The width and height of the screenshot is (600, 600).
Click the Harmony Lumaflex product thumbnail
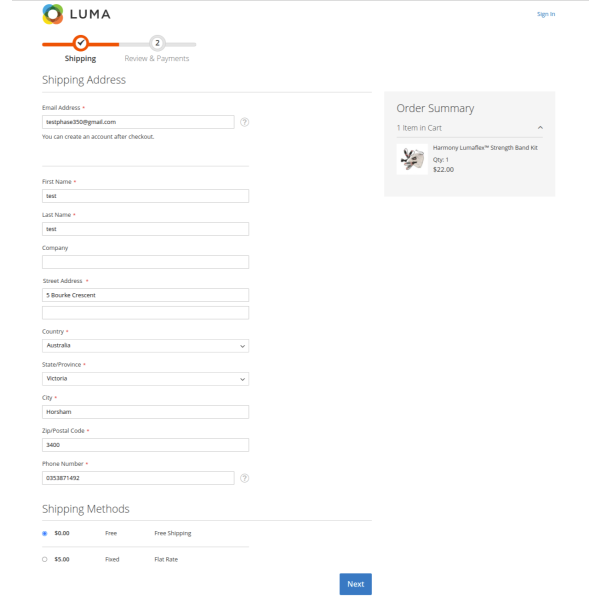click(x=412, y=159)
